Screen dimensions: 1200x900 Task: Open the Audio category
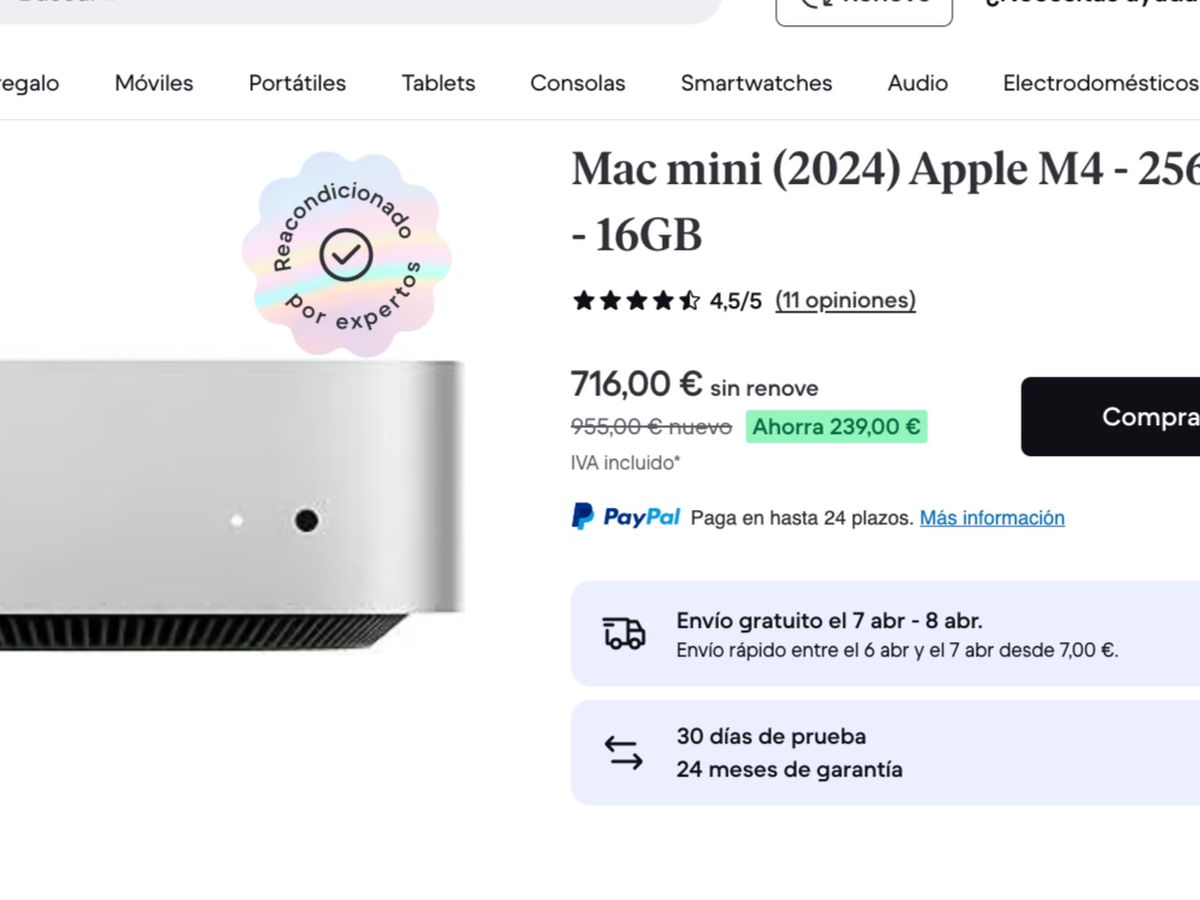pos(917,83)
